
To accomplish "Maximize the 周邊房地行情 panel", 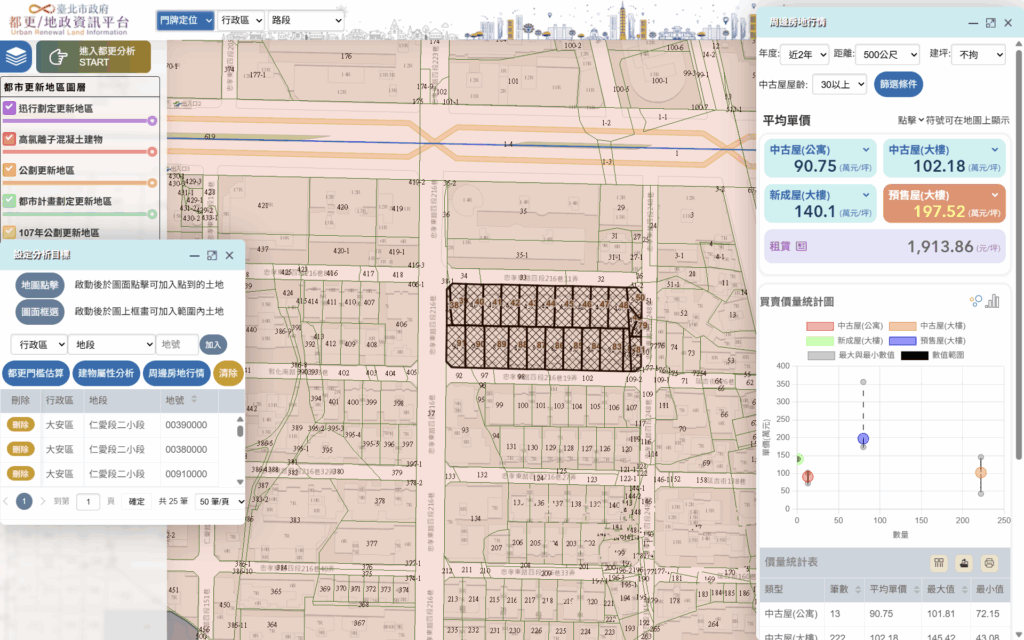I will tap(991, 22).
